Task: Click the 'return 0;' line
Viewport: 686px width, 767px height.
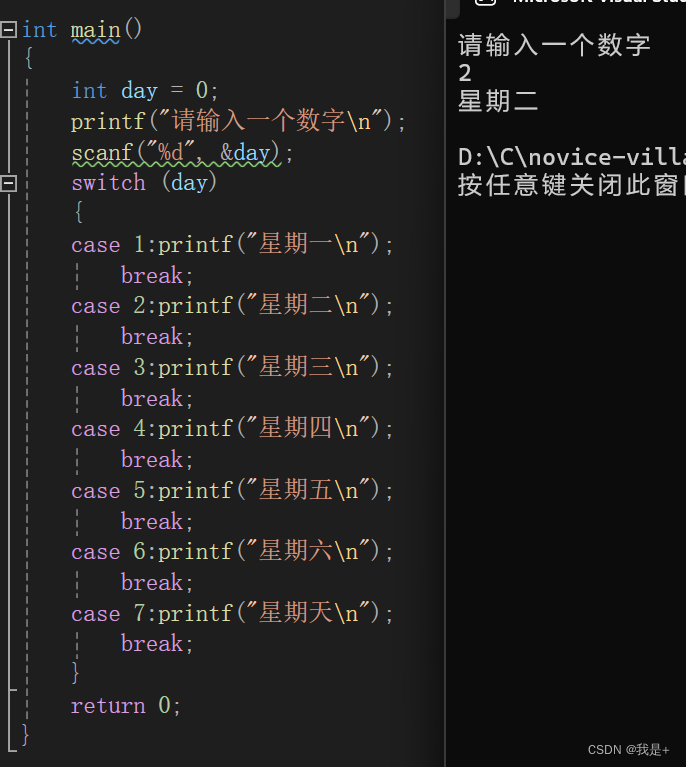Action: click(126, 705)
